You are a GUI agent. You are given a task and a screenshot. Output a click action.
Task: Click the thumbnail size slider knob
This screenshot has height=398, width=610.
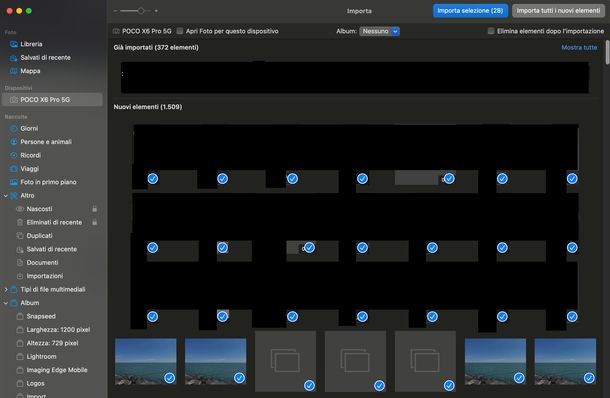(141, 11)
